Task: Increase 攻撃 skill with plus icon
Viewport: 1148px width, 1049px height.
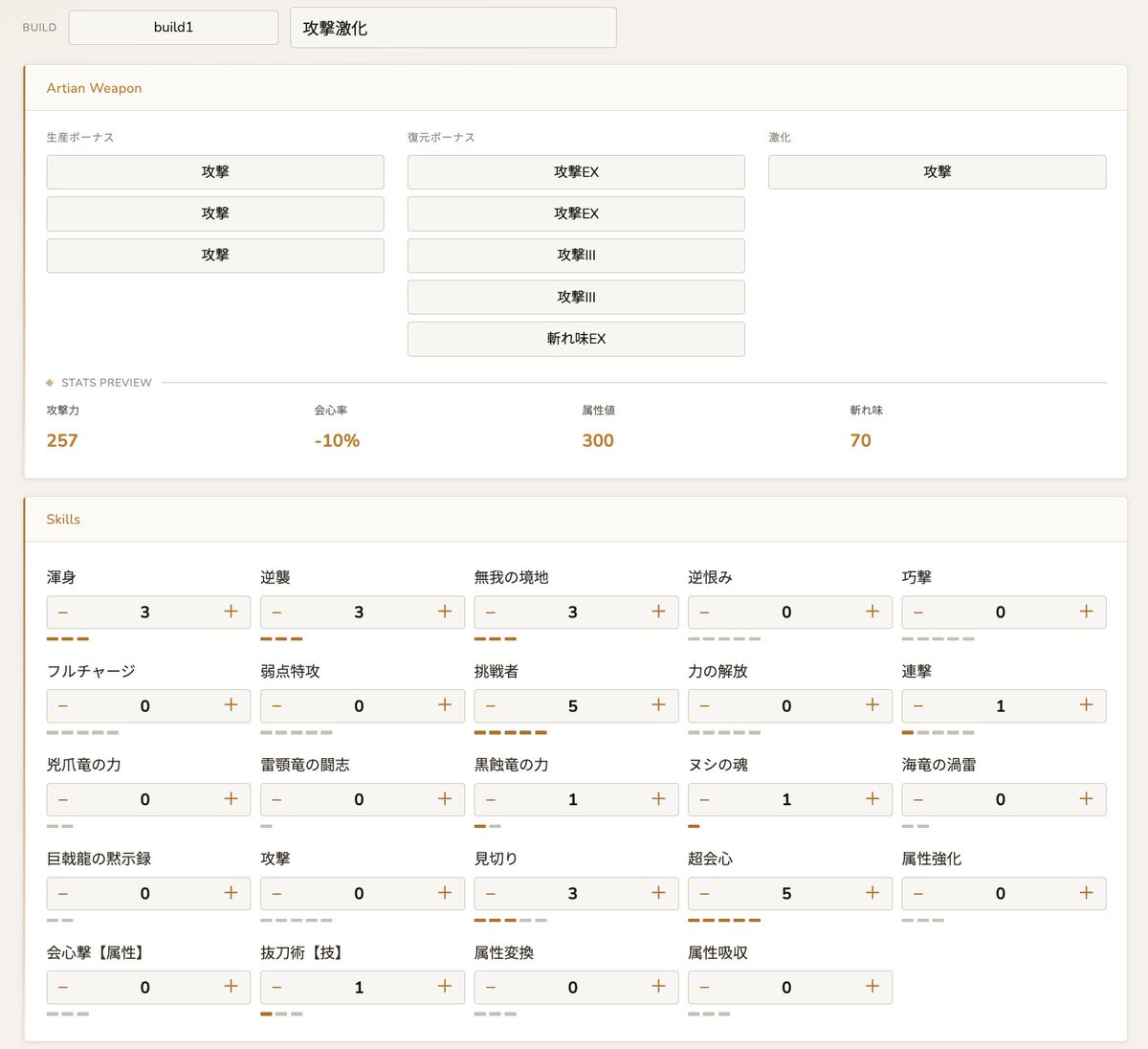Action: click(445, 893)
